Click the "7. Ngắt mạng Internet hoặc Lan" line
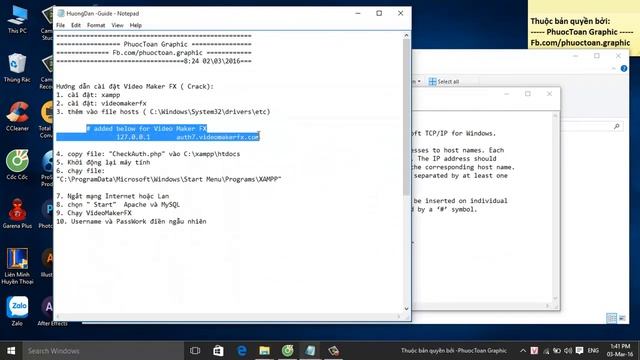The width and height of the screenshot is (640, 360). tap(113, 196)
